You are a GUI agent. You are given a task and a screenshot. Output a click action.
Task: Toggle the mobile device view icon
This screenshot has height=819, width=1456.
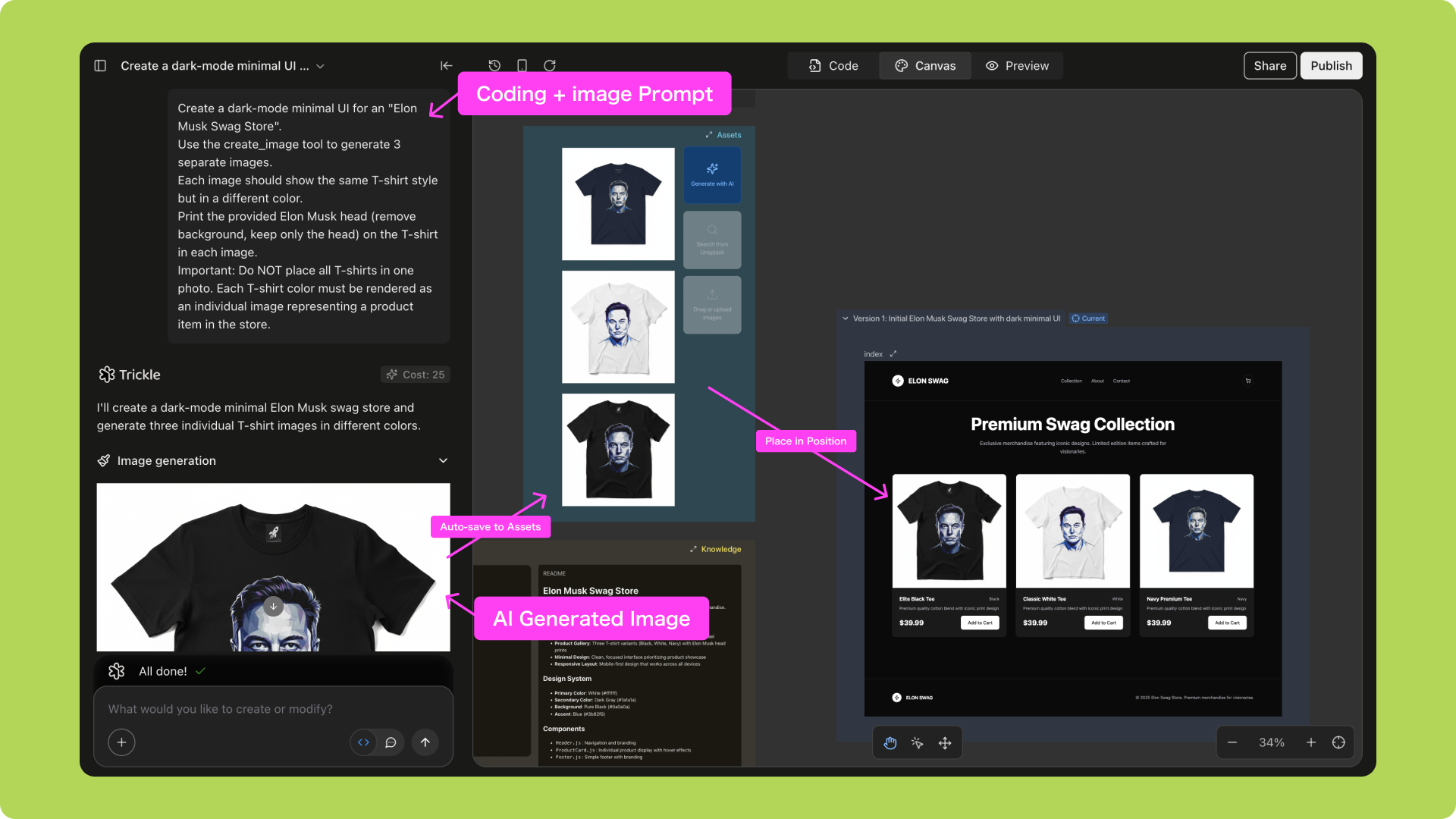pyautogui.click(x=522, y=66)
